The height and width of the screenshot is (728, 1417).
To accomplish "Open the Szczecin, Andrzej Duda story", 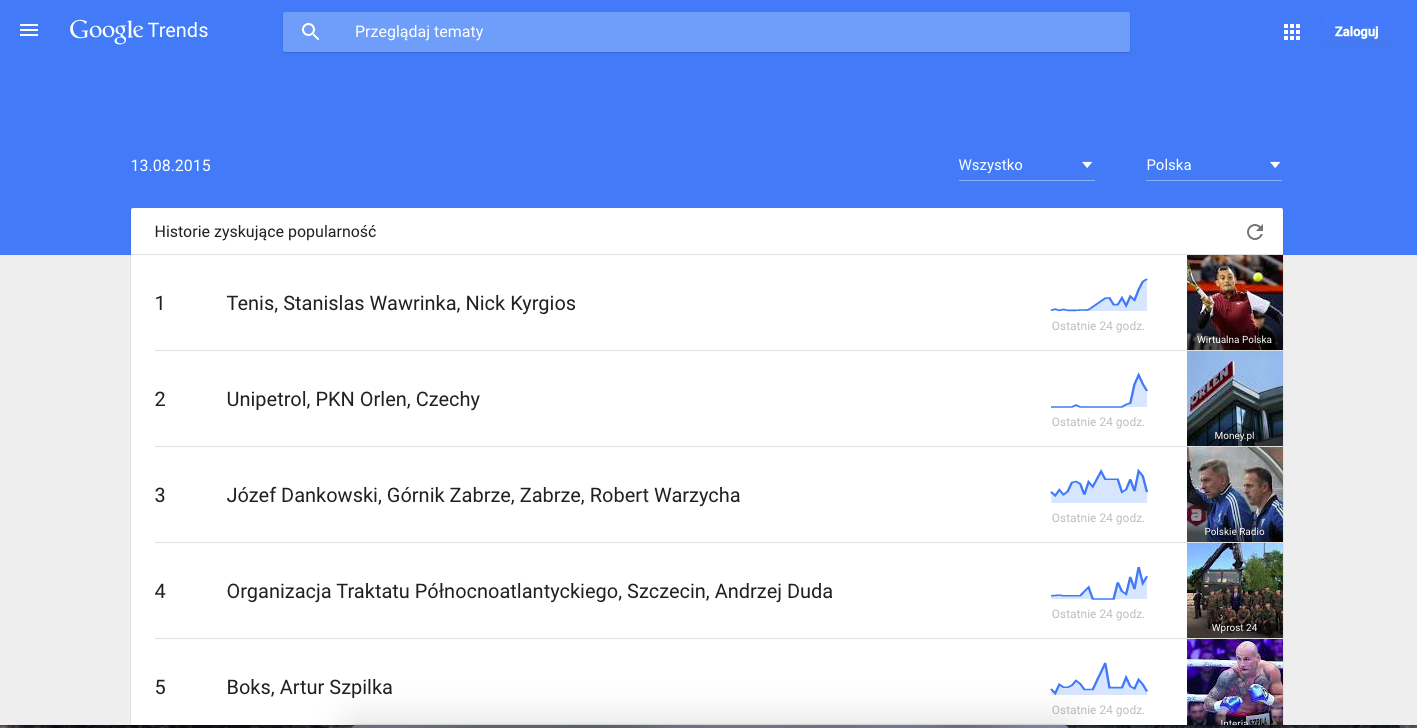I will coord(529,591).
